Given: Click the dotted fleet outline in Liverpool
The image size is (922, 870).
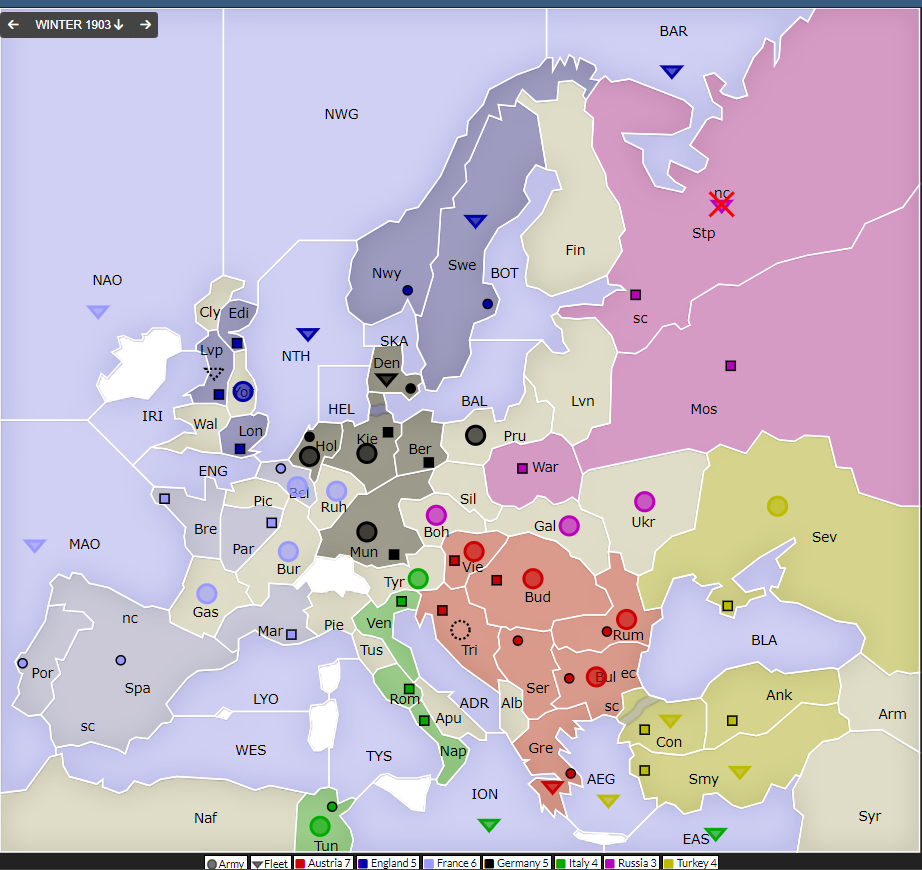Looking at the screenshot, I should tap(213, 373).
